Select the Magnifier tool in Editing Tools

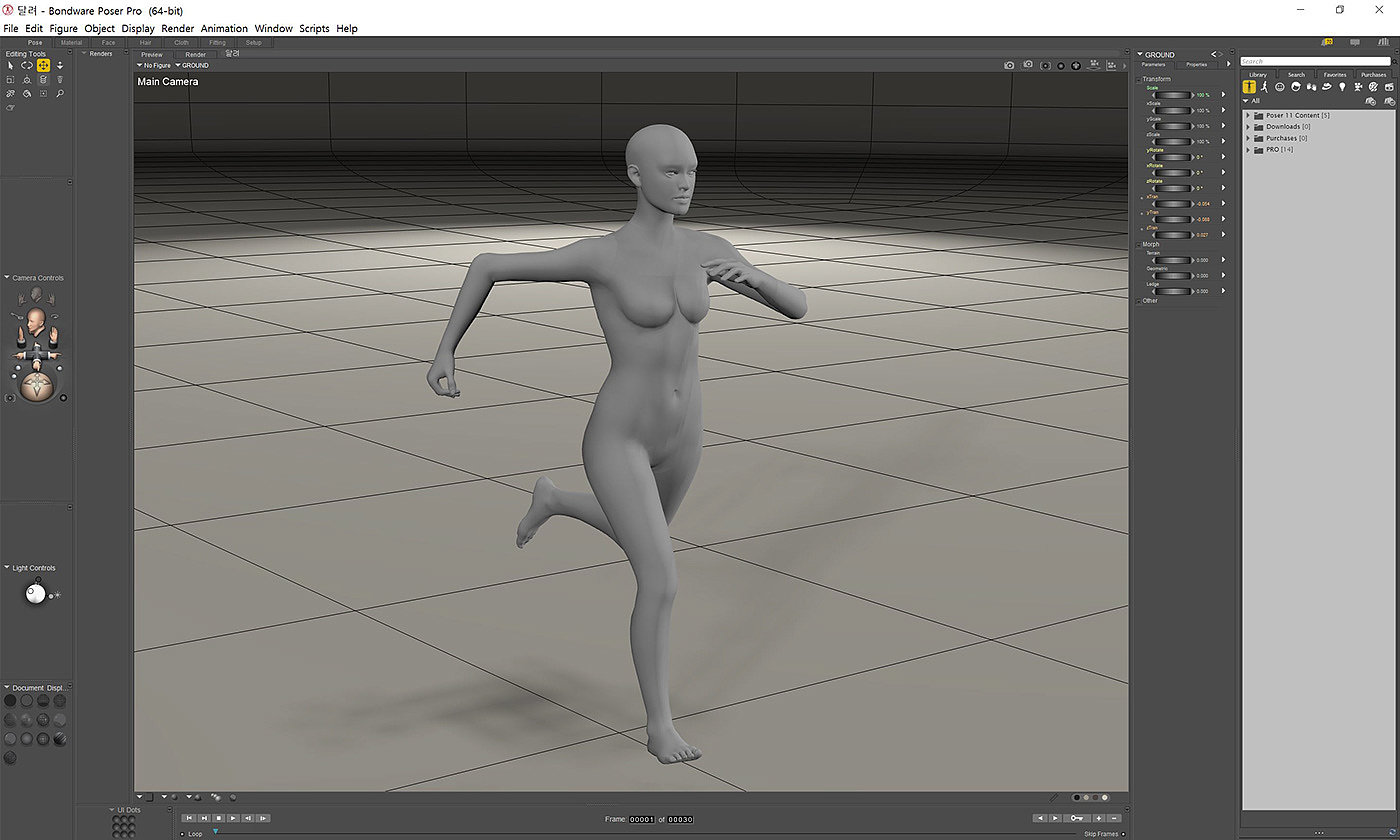60,93
